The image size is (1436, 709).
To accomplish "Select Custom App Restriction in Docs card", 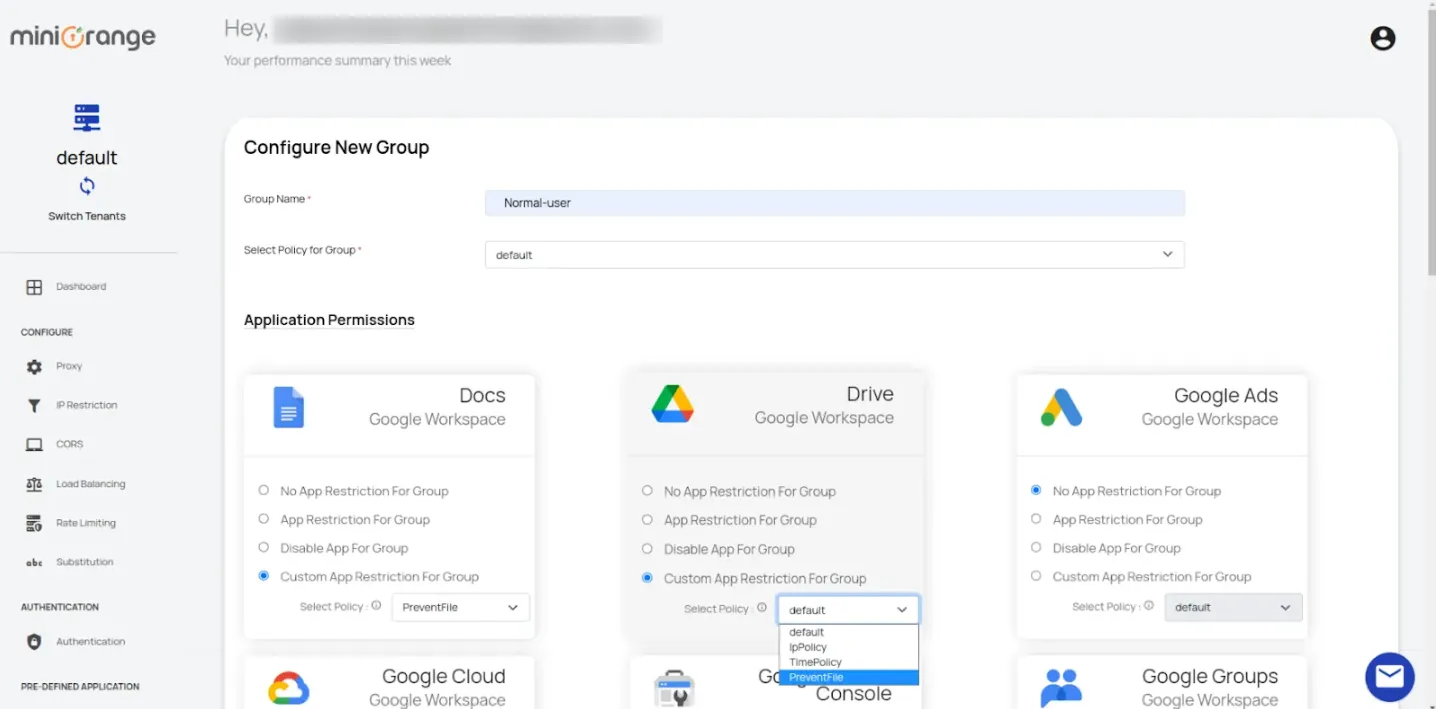I will click(264, 576).
